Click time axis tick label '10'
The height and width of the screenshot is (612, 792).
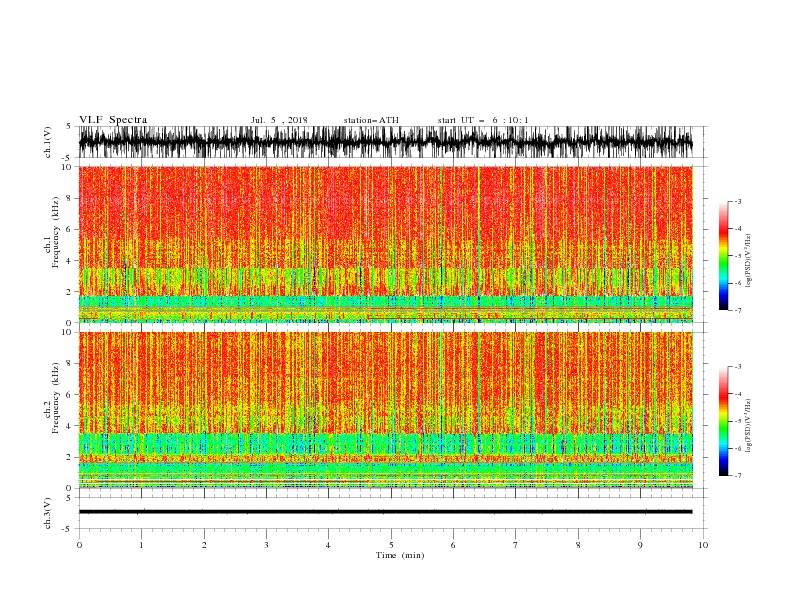coord(703,545)
